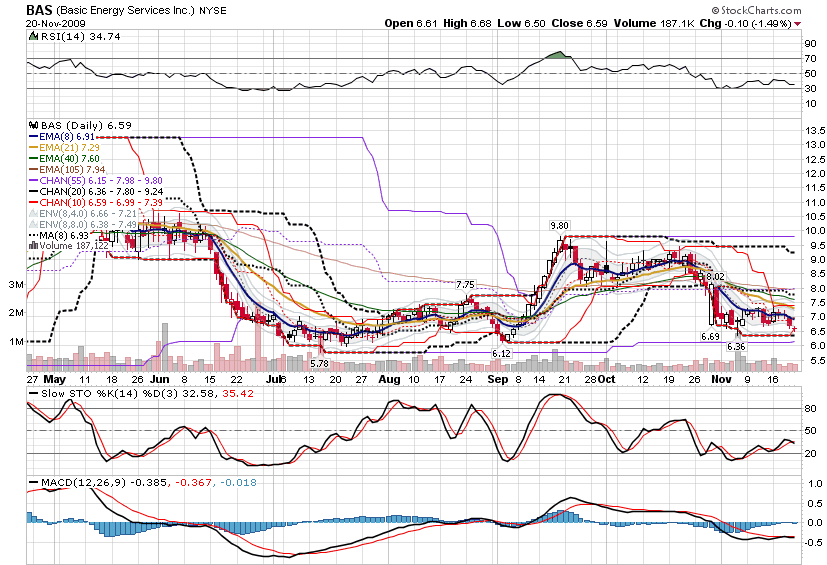Image resolution: width=827 pixels, height=565 pixels.
Task: Click the "Aug" month label on date axis
Action: click(389, 379)
